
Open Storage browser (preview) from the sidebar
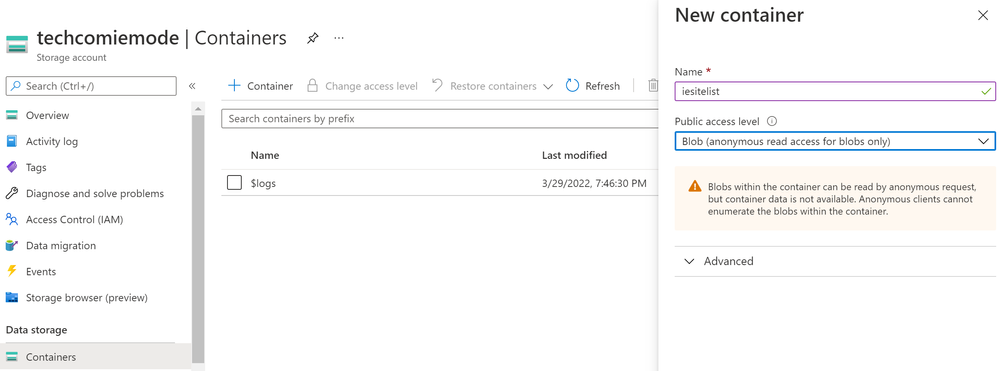point(87,298)
